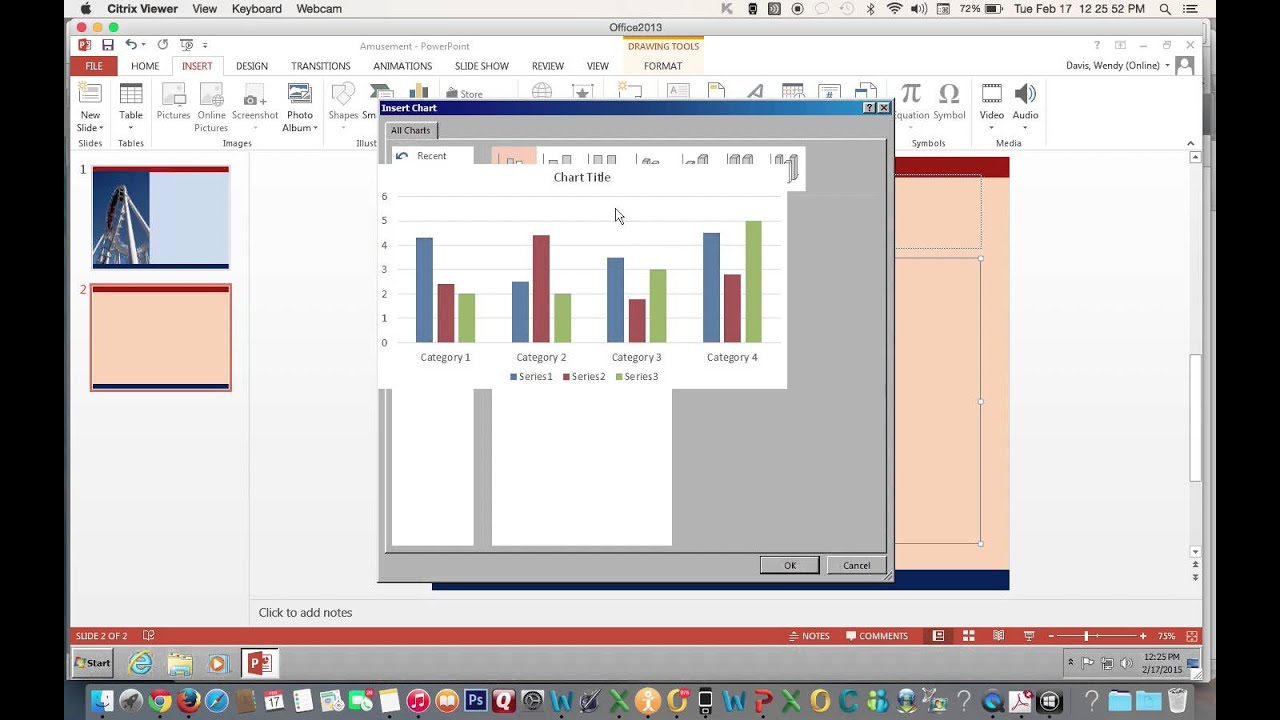Switch to the TRANSITIONS tab

(321, 66)
